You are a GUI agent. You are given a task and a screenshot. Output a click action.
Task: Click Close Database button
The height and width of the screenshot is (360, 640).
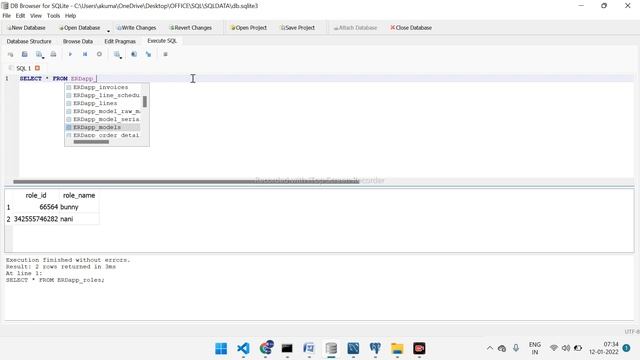point(411,28)
